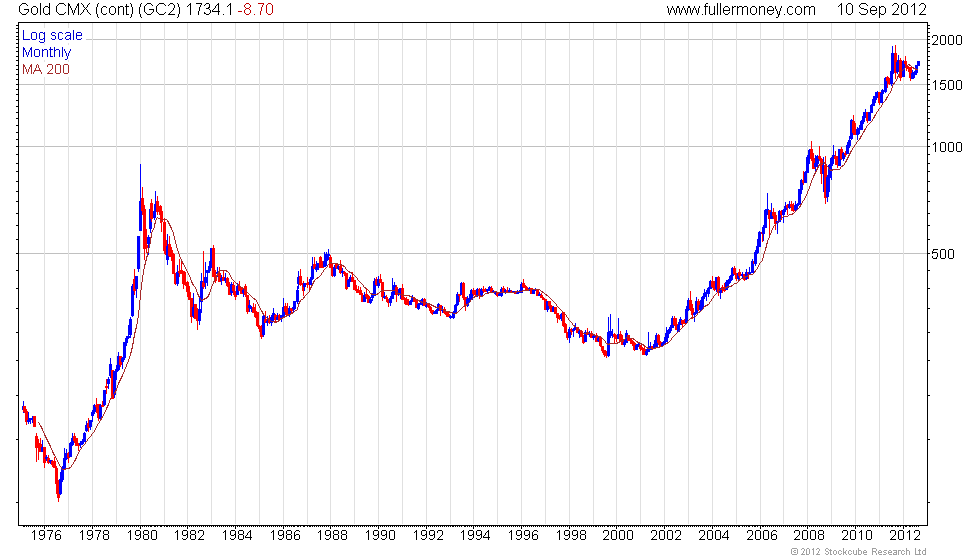Click the 500 price axis label
Viewport: 980px width, 560px height.
coord(942,254)
